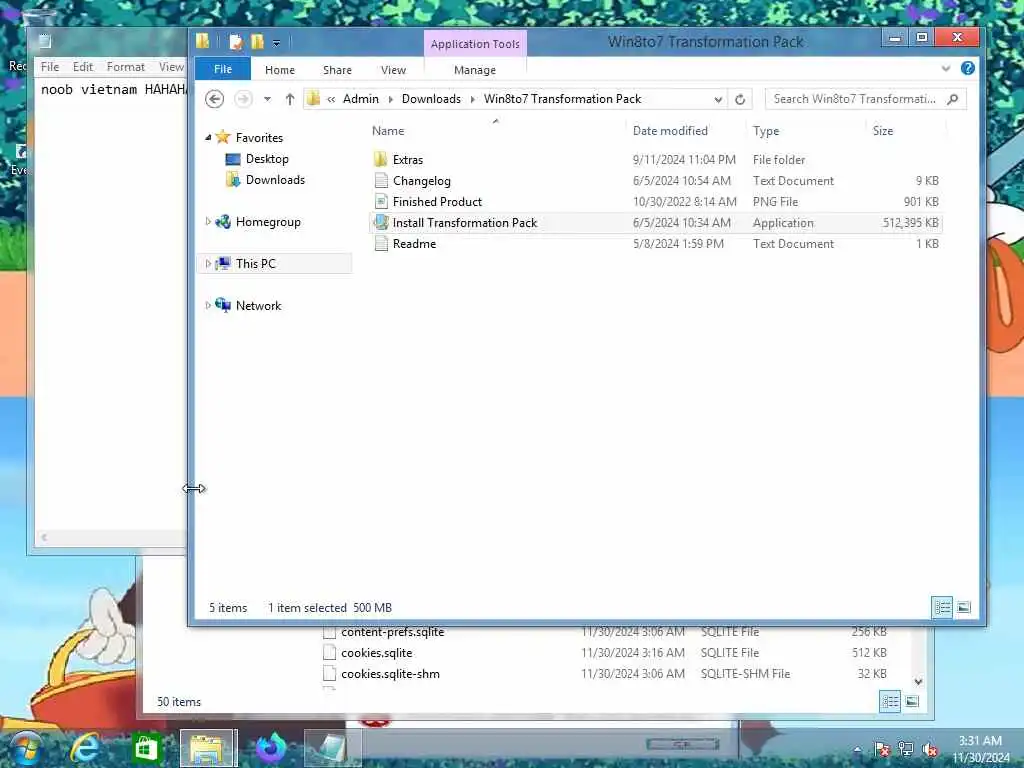Image resolution: width=1024 pixels, height=768 pixels.
Task: Click the Forward navigation arrow in Explorer
Action: (x=243, y=99)
